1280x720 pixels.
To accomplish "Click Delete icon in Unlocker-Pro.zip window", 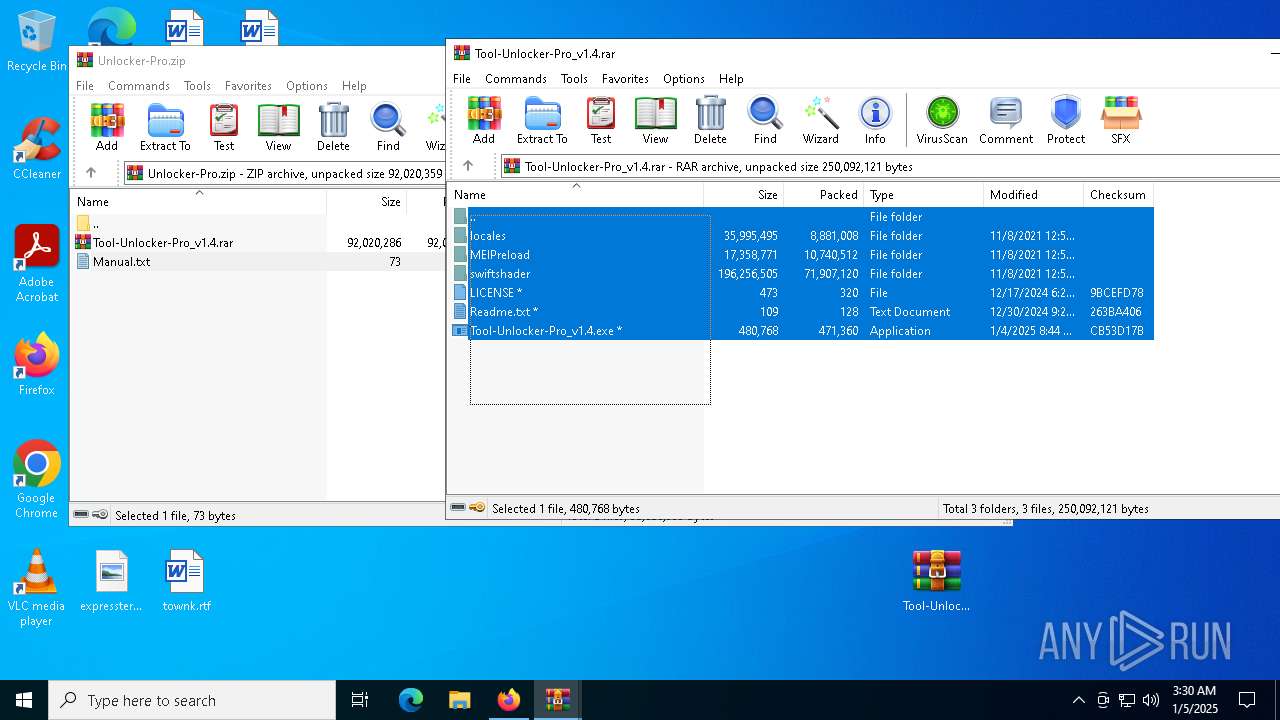I will tap(333, 128).
